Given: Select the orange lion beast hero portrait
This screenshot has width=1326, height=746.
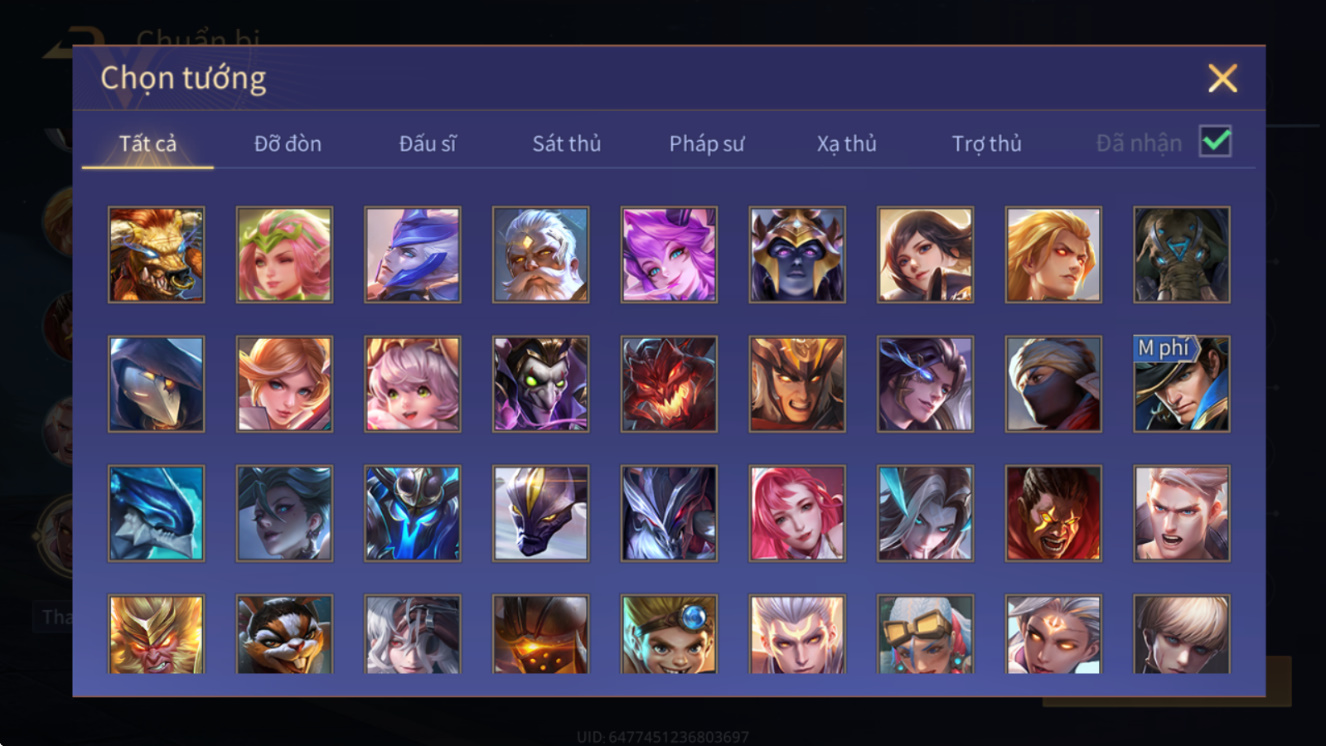Looking at the screenshot, I should tap(156, 255).
